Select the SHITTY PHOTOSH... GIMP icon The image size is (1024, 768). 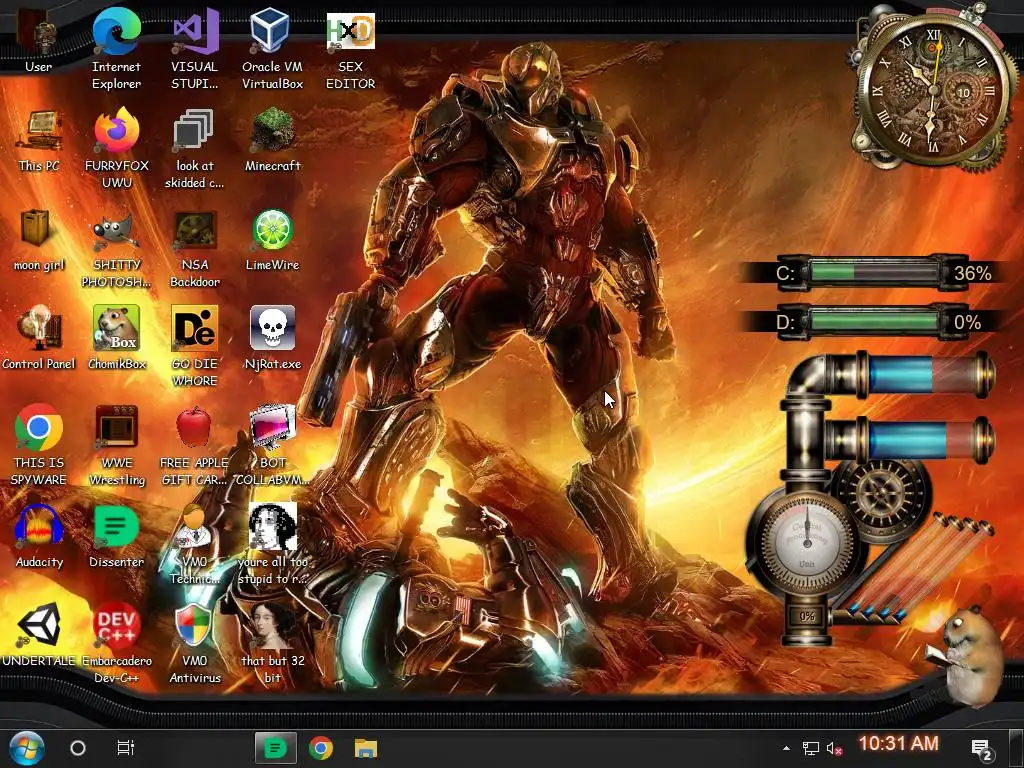116,248
